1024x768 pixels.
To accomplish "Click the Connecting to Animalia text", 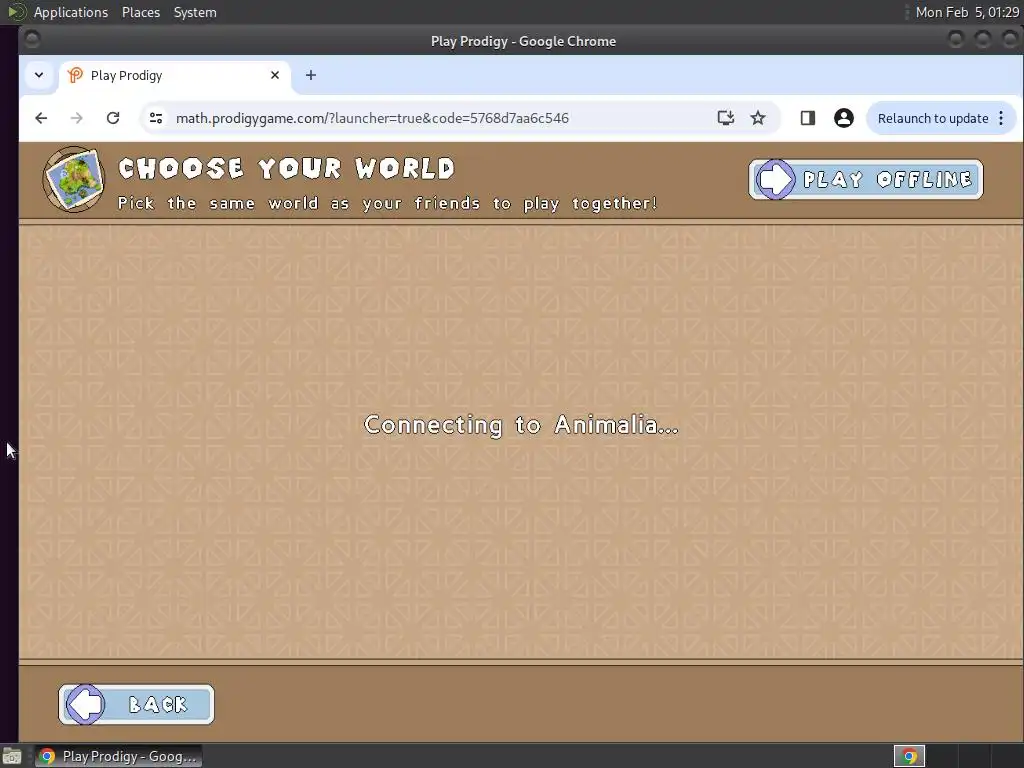I will 521,425.
